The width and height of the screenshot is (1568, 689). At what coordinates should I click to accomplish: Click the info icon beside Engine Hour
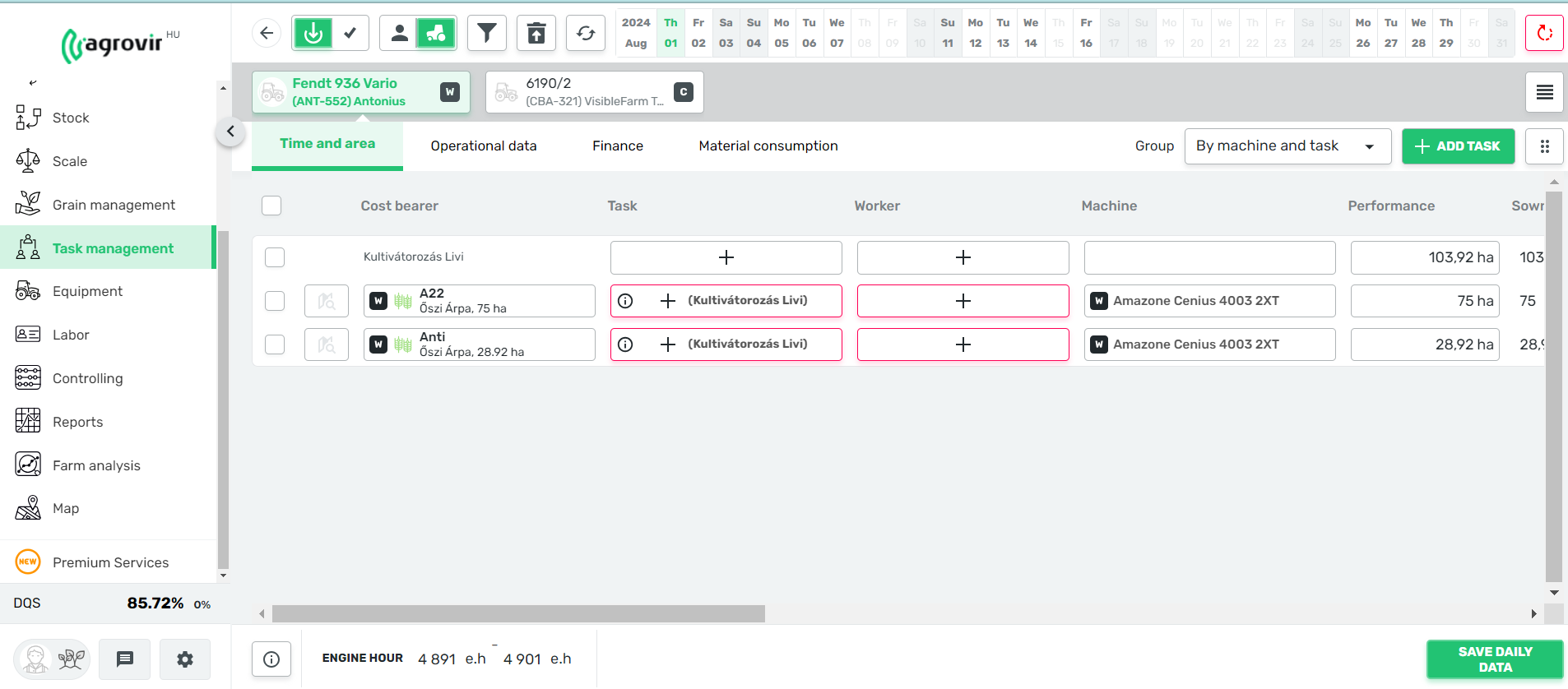pyautogui.click(x=271, y=659)
